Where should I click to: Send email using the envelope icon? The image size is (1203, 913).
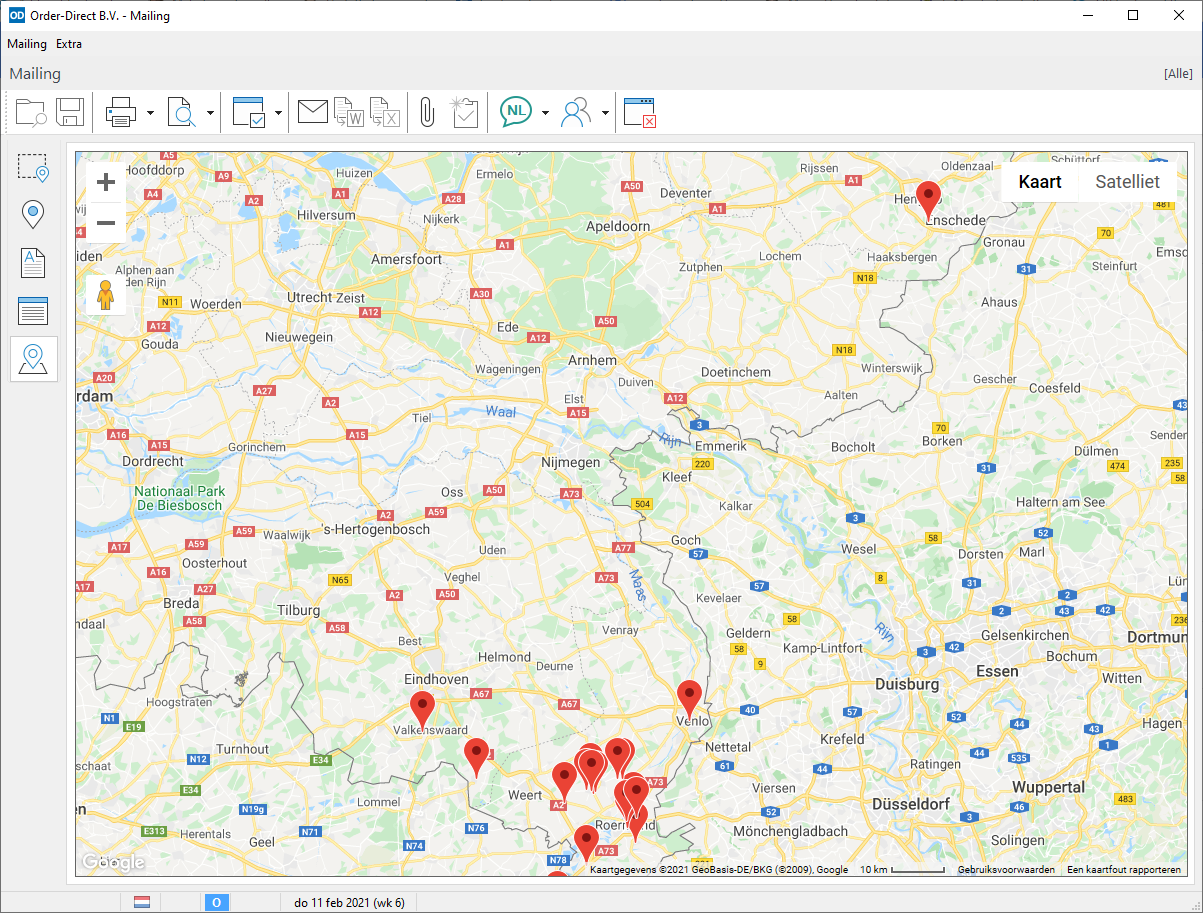pyautogui.click(x=313, y=112)
